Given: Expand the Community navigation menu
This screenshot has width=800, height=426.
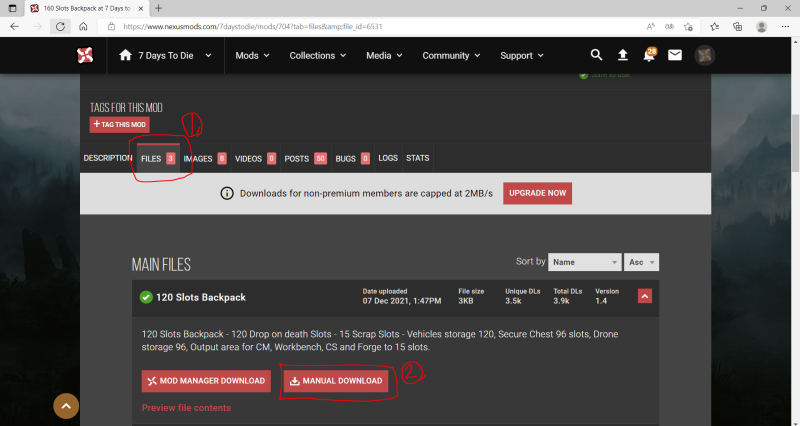Looking at the screenshot, I should pos(451,56).
